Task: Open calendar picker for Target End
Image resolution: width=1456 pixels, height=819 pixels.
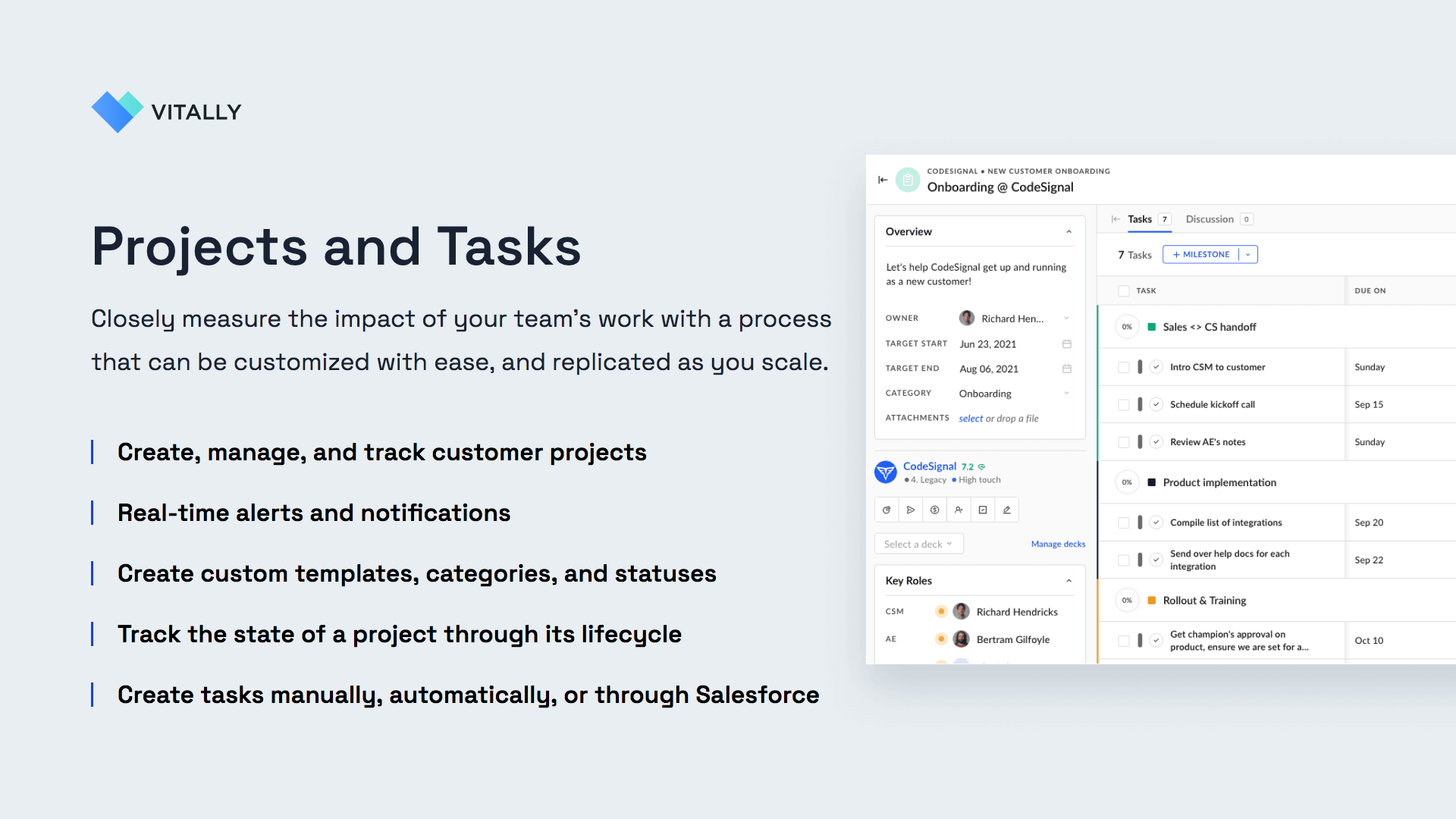Action: coord(1066,369)
